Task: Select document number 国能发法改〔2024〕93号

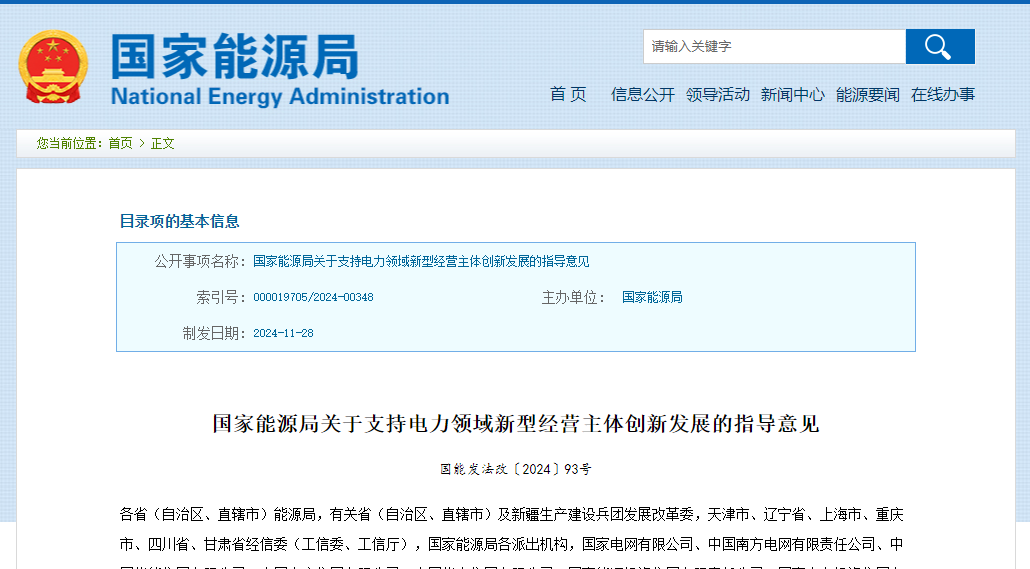Action: 515,469
